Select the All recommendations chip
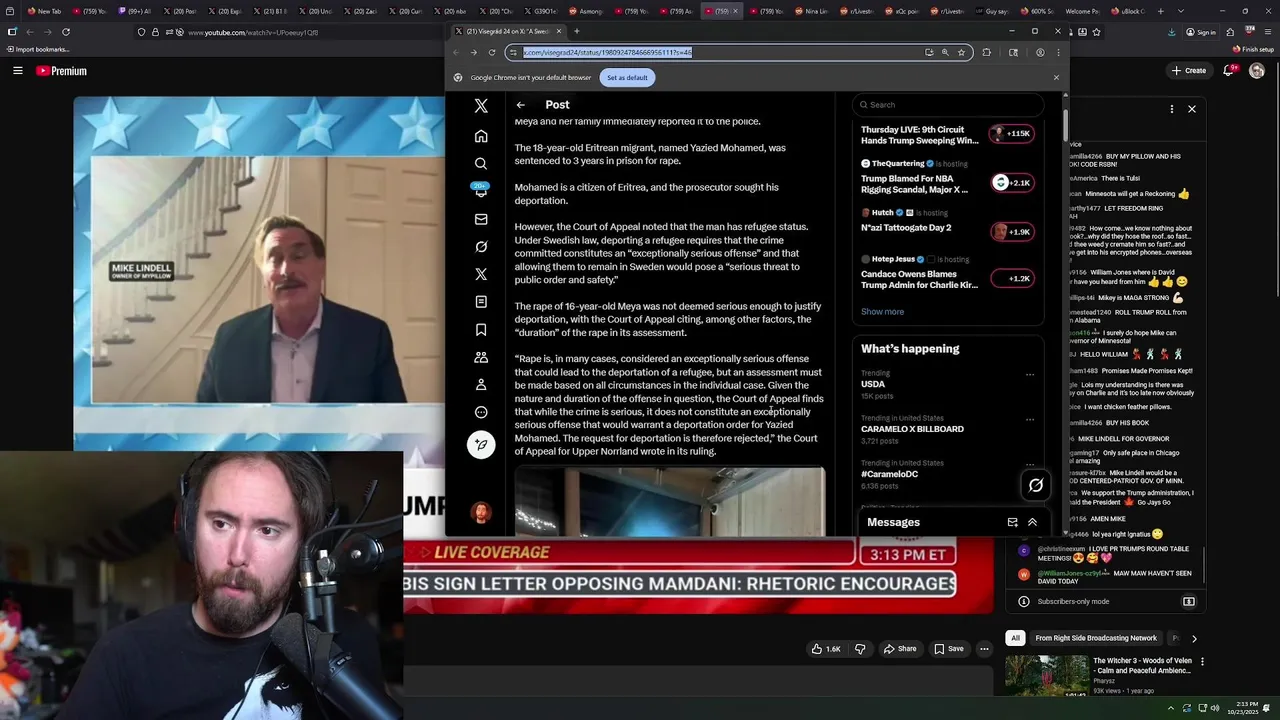 click(x=1015, y=638)
